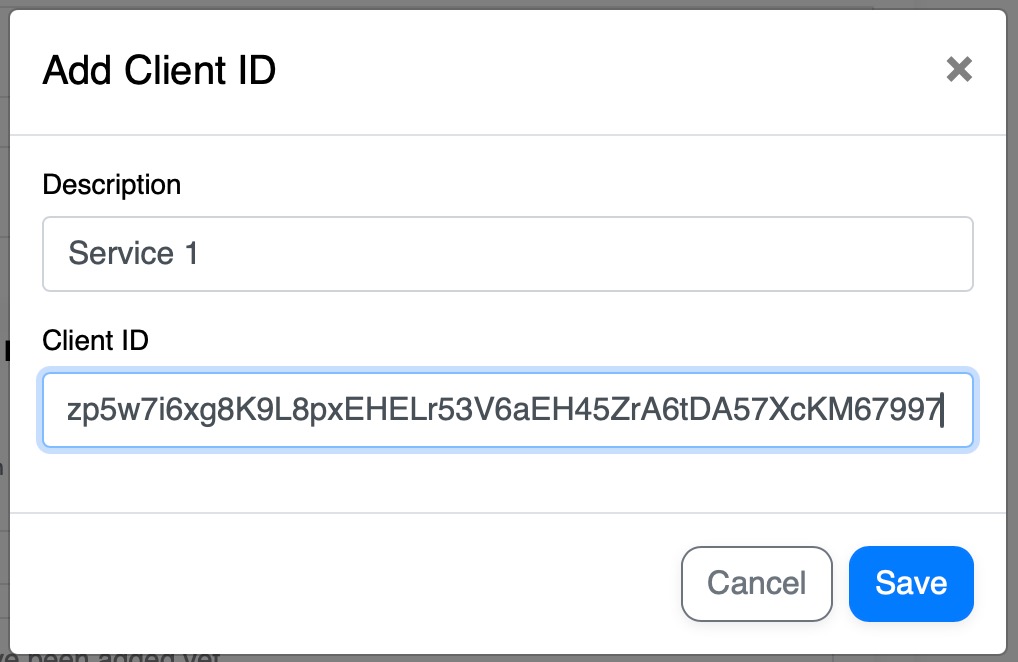Viewport: 1018px width, 662px height.
Task: Click the blank header area beside the title
Action: click(x=600, y=71)
